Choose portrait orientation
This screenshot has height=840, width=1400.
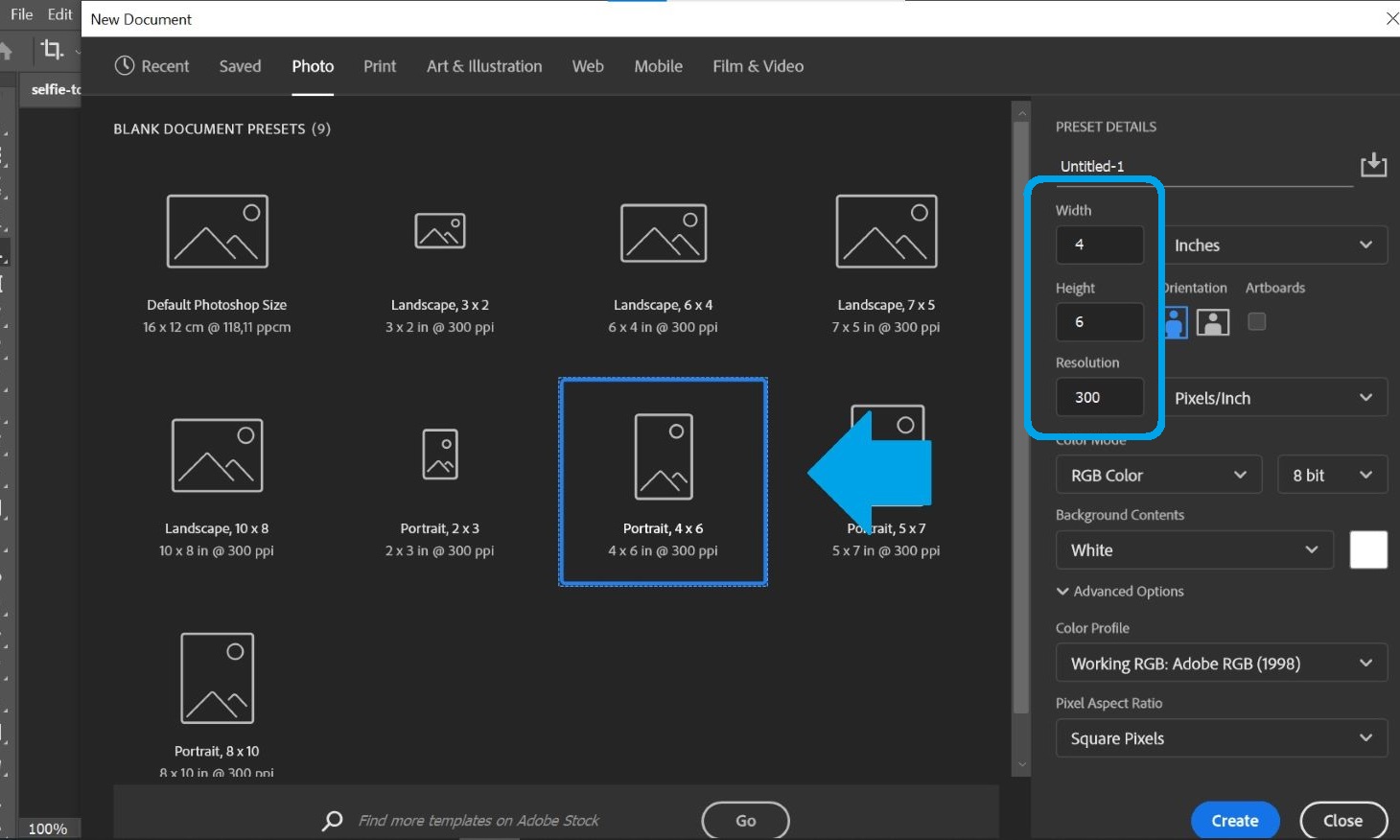pos(1174,322)
